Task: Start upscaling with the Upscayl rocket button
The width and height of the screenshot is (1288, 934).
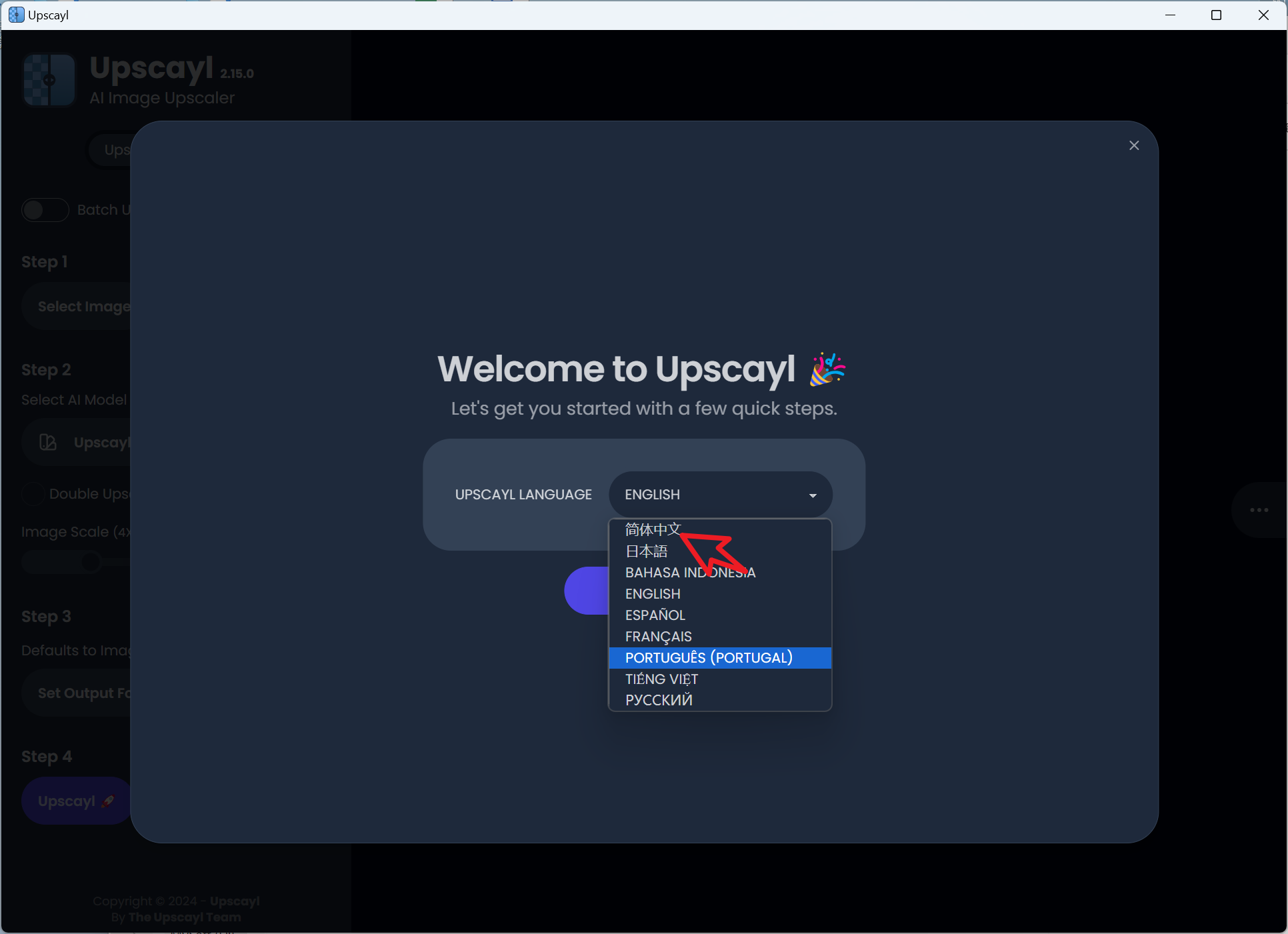Action: click(x=77, y=801)
